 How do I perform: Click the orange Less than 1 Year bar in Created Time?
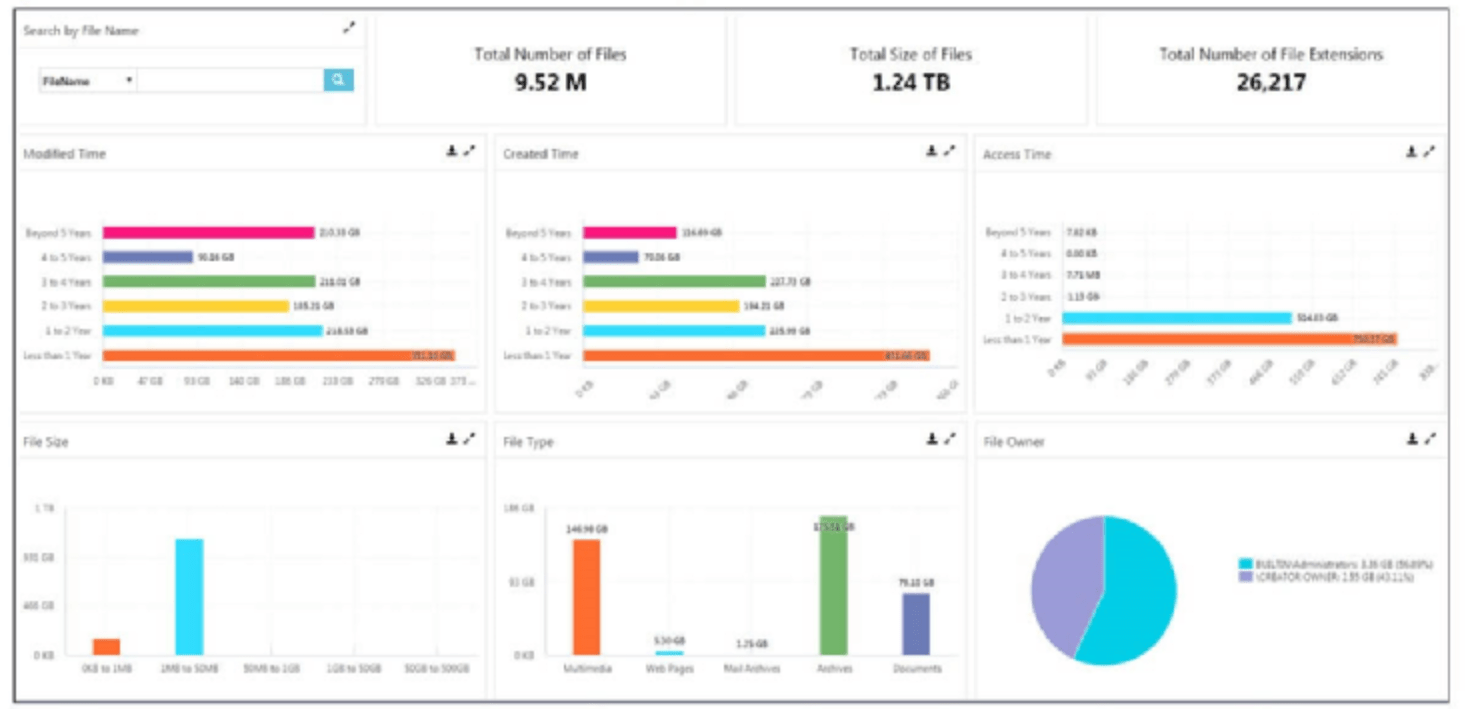coord(756,355)
